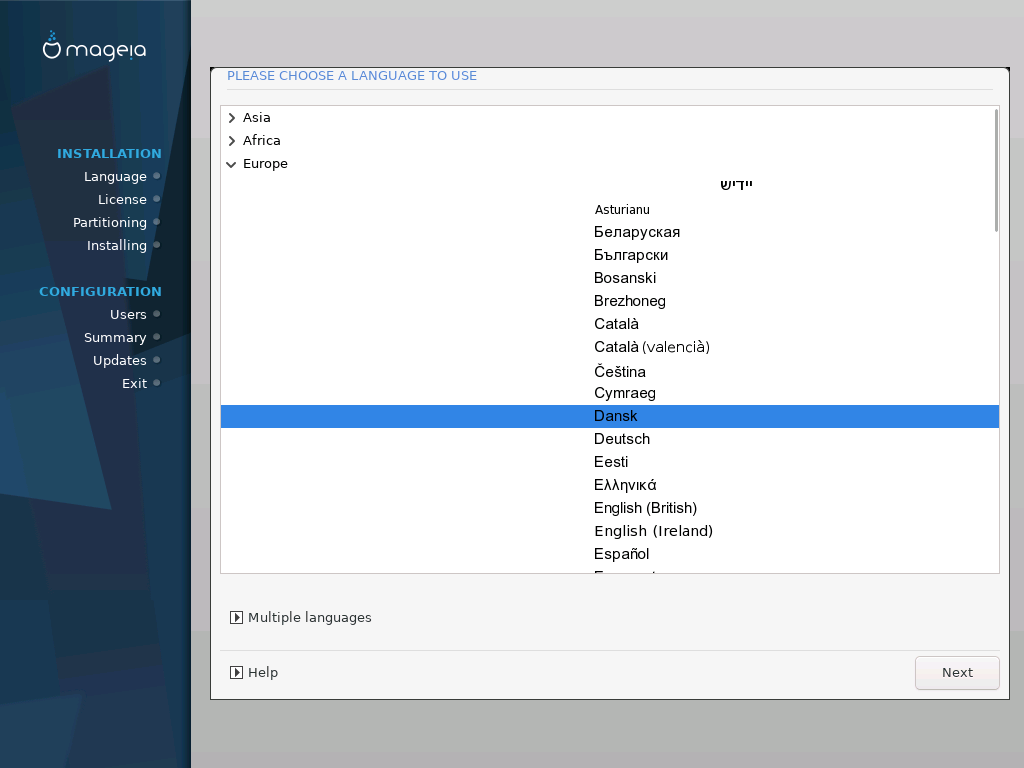Select Deutsch from the language list
1024x768 pixels.
pyautogui.click(x=609, y=439)
